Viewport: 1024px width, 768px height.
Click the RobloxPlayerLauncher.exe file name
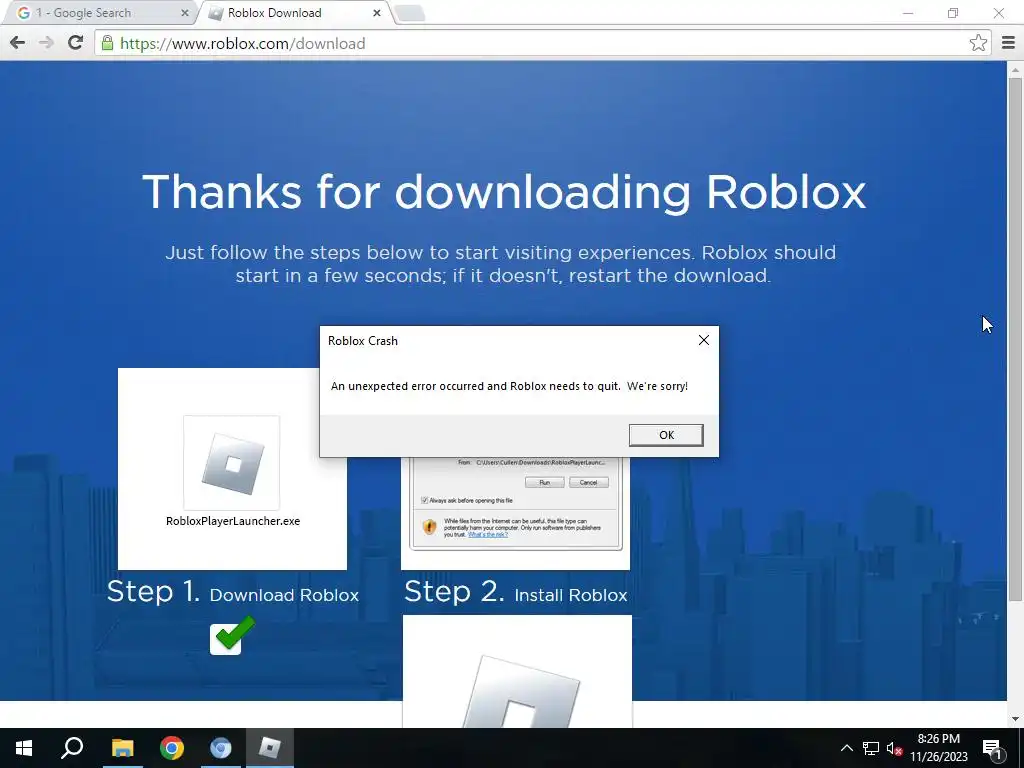pos(233,521)
